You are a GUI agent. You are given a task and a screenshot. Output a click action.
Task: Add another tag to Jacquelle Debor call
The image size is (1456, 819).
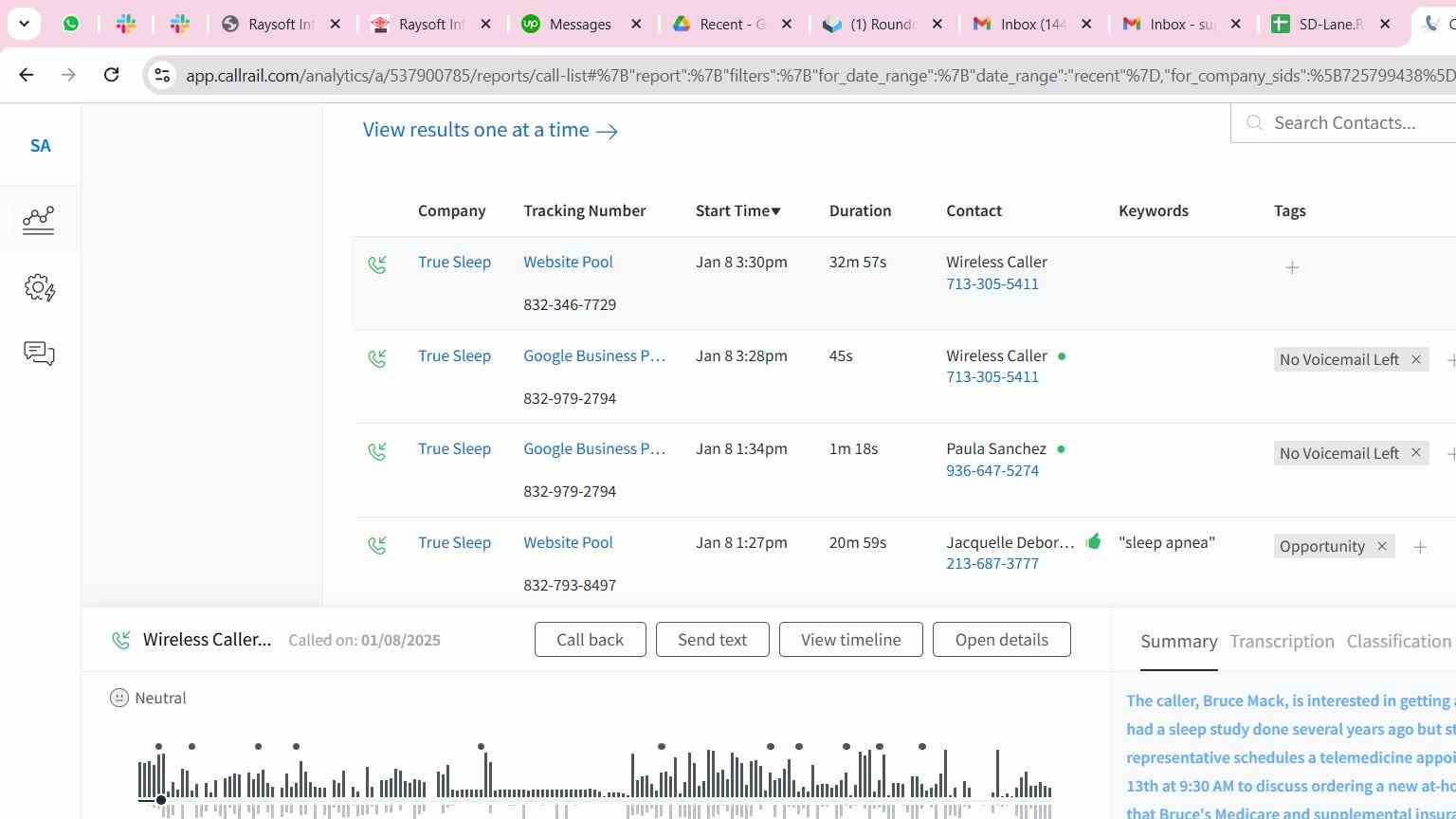(1419, 547)
